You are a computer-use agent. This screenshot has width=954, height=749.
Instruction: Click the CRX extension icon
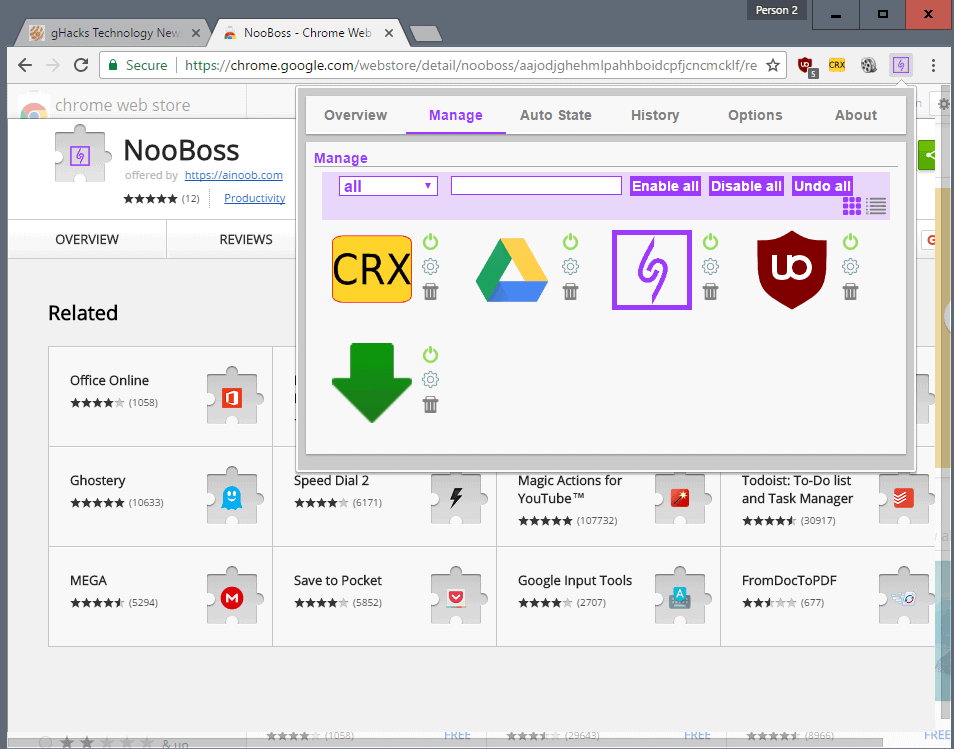tap(371, 268)
